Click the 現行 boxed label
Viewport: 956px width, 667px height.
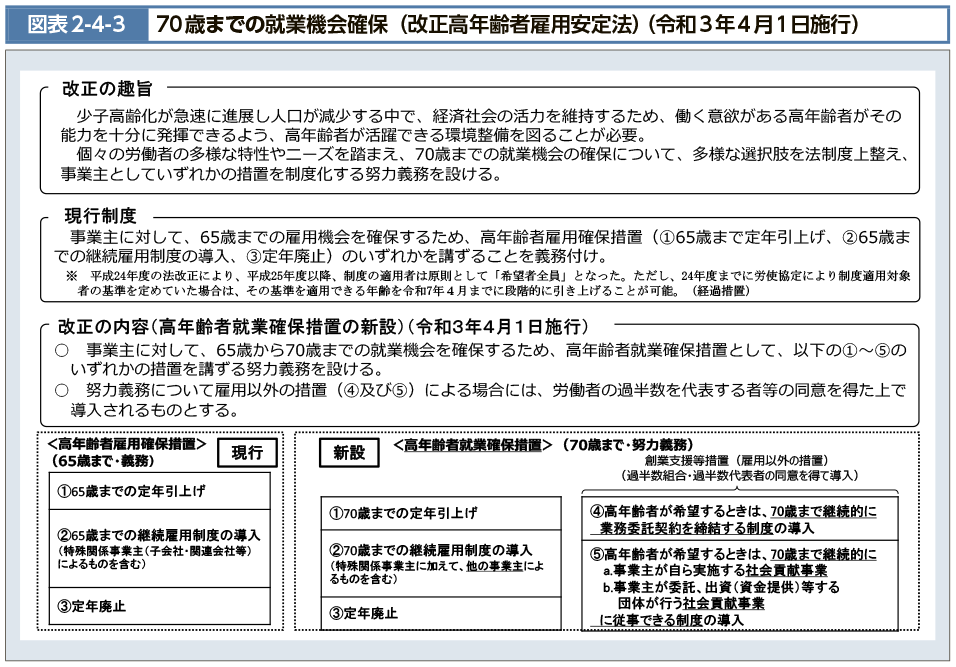pyautogui.click(x=247, y=453)
